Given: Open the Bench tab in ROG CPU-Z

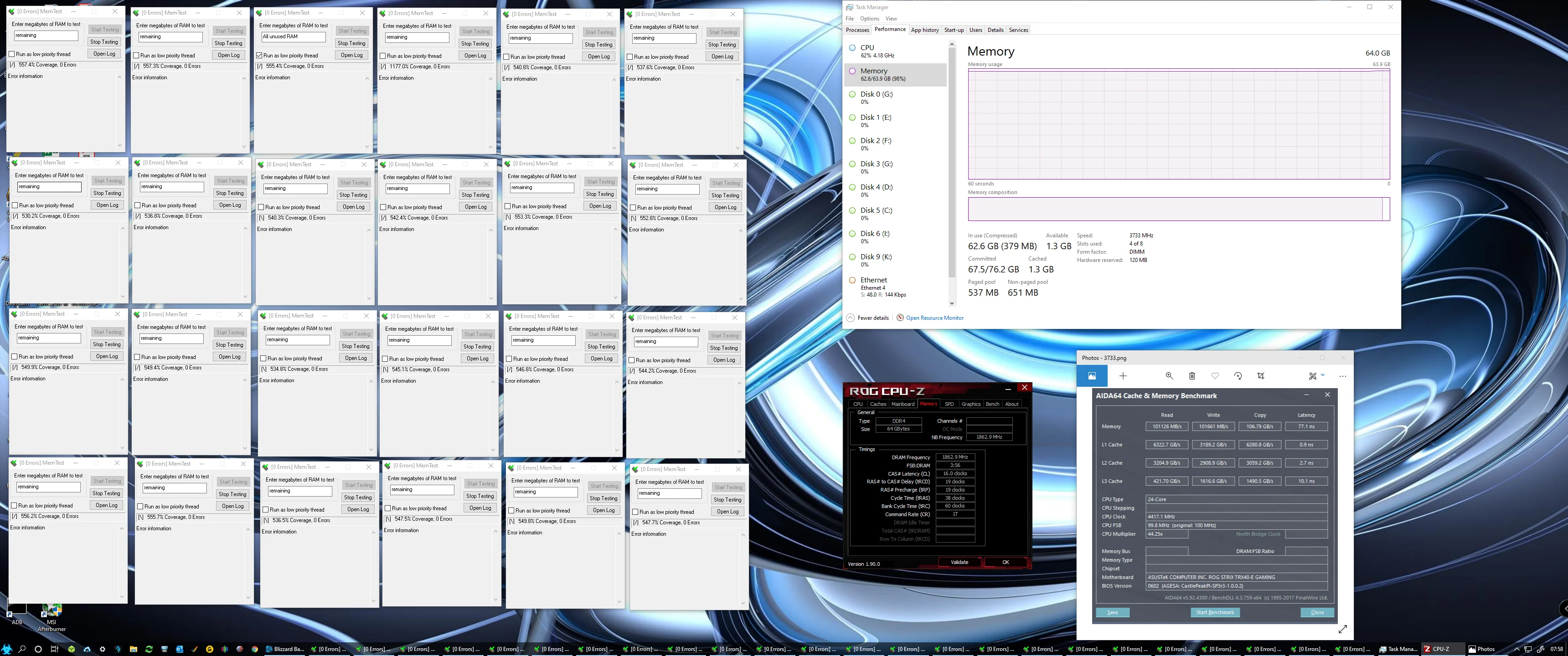Looking at the screenshot, I should click(x=992, y=404).
